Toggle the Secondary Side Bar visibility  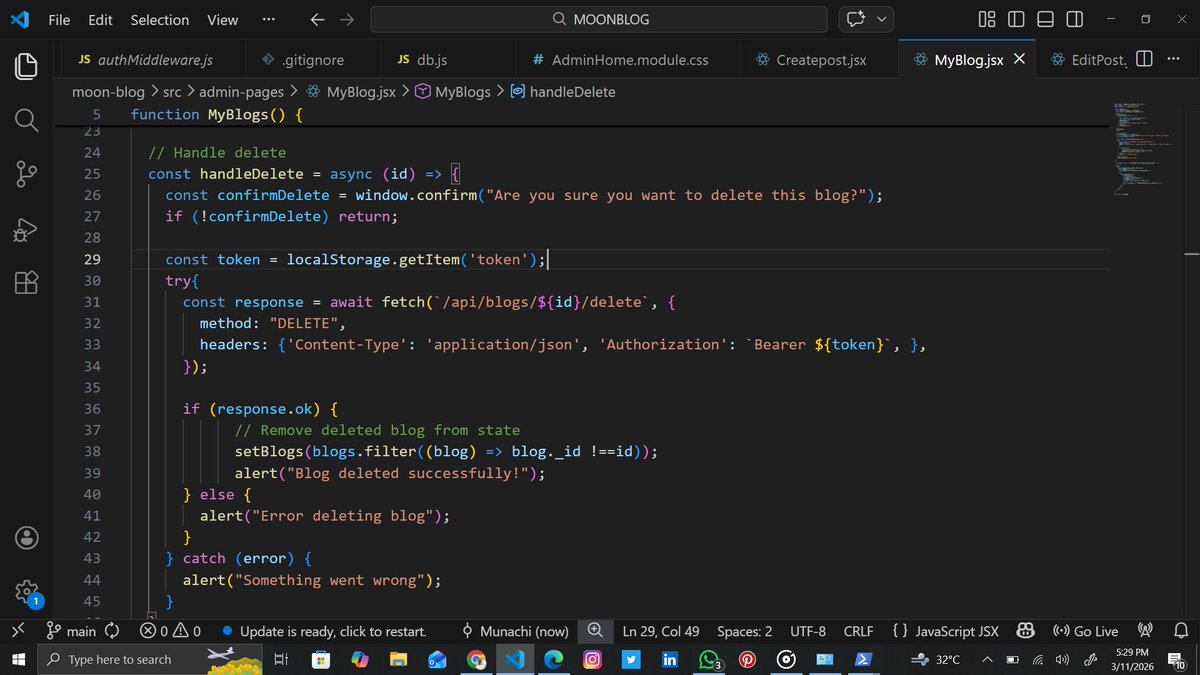pyautogui.click(x=1074, y=19)
